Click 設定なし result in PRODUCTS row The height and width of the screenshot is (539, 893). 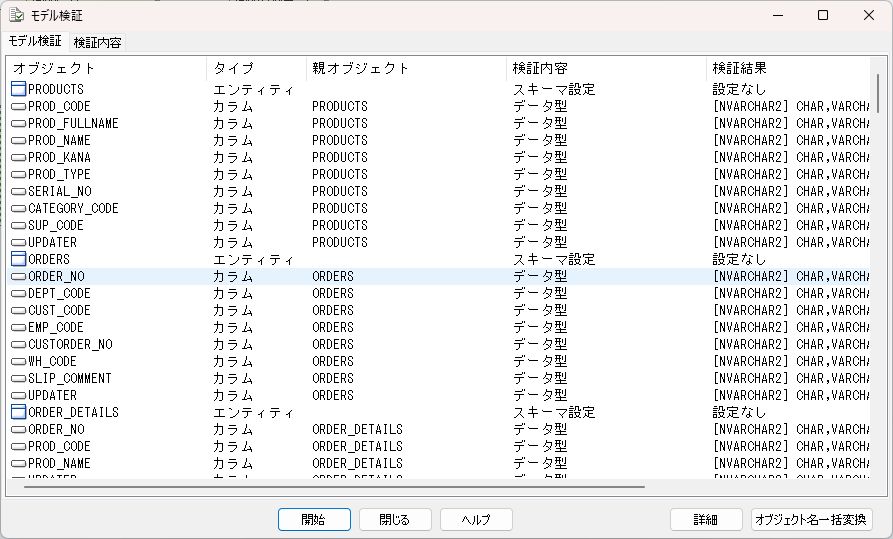pyautogui.click(x=739, y=89)
